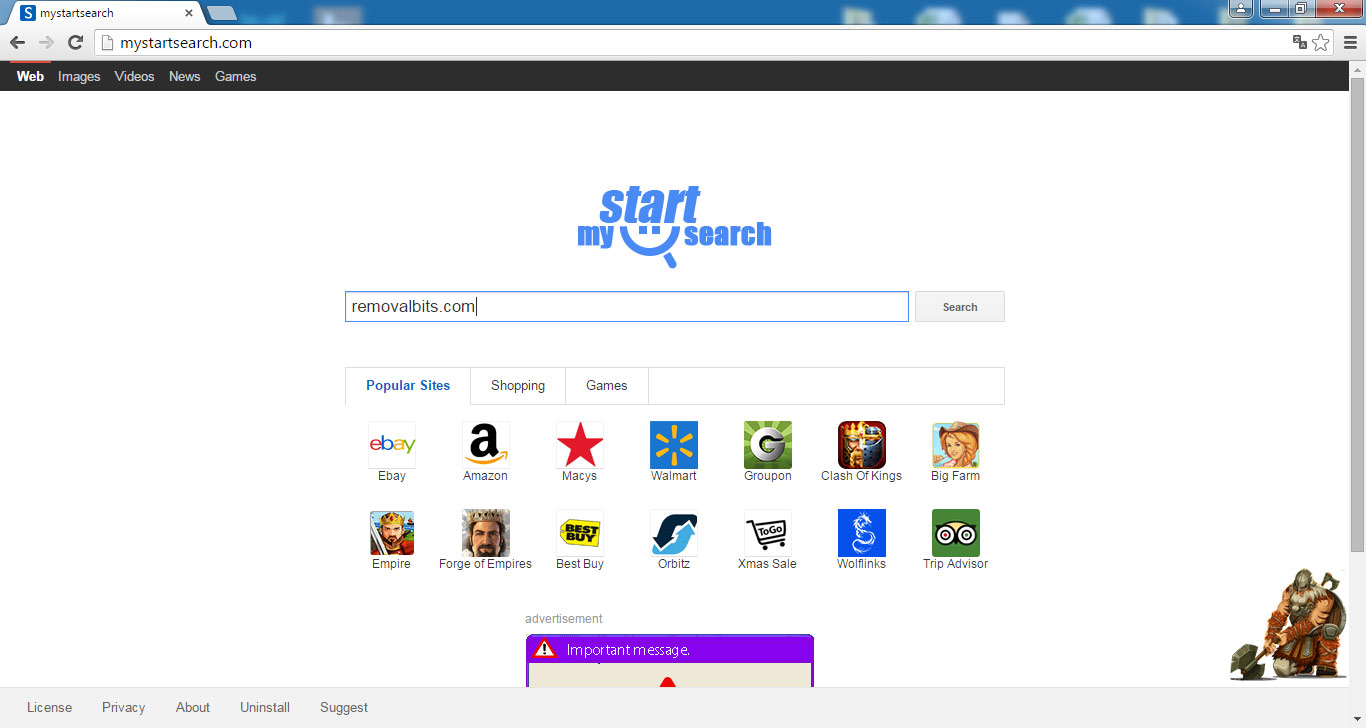The width and height of the screenshot is (1366, 728).
Task: Open the Groupon shortcut icon
Action: click(x=768, y=445)
